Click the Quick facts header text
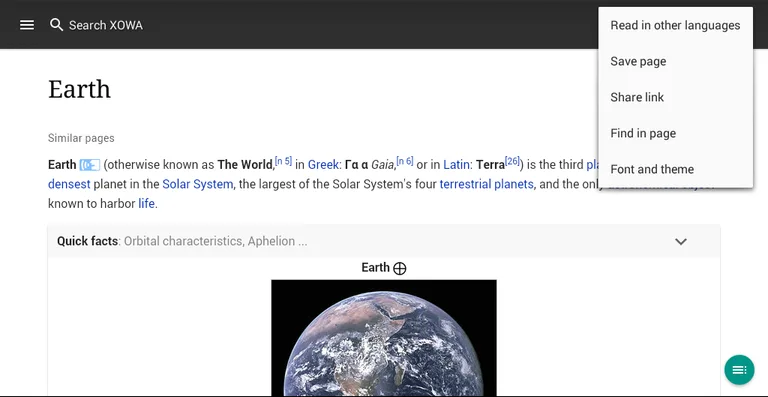 87,241
